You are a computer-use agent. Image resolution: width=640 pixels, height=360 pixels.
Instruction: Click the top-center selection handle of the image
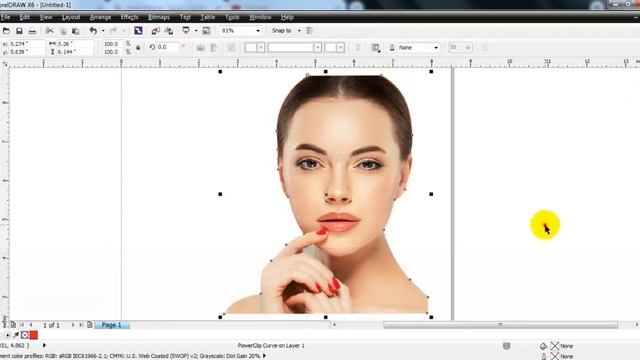point(326,72)
